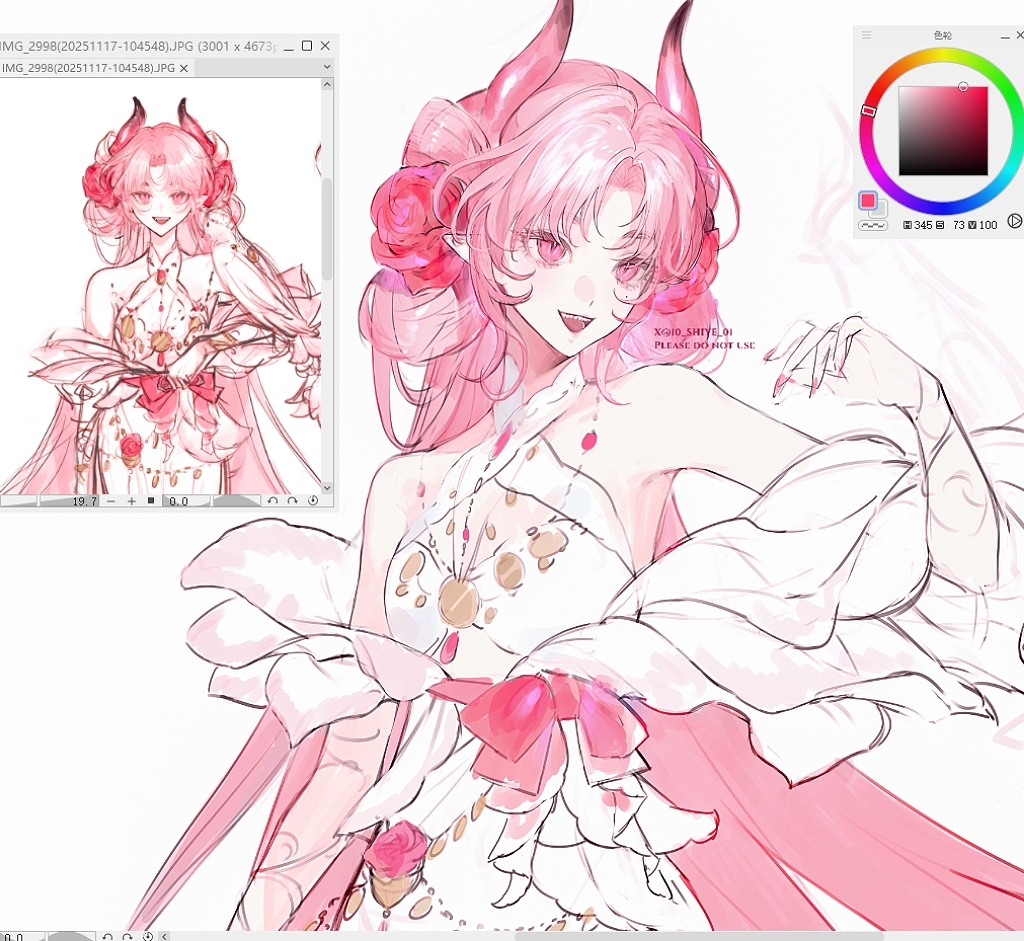Image resolution: width=1024 pixels, height=941 pixels.
Task: Click the play arrow icon in color wheel panel
Action: click(x=1014, y=221)
